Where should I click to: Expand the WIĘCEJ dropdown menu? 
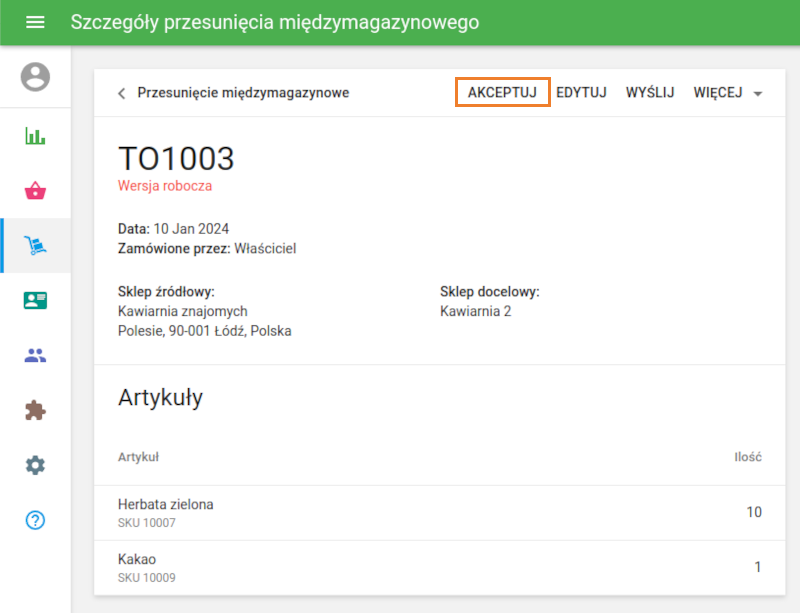click(x=728, y=93)
